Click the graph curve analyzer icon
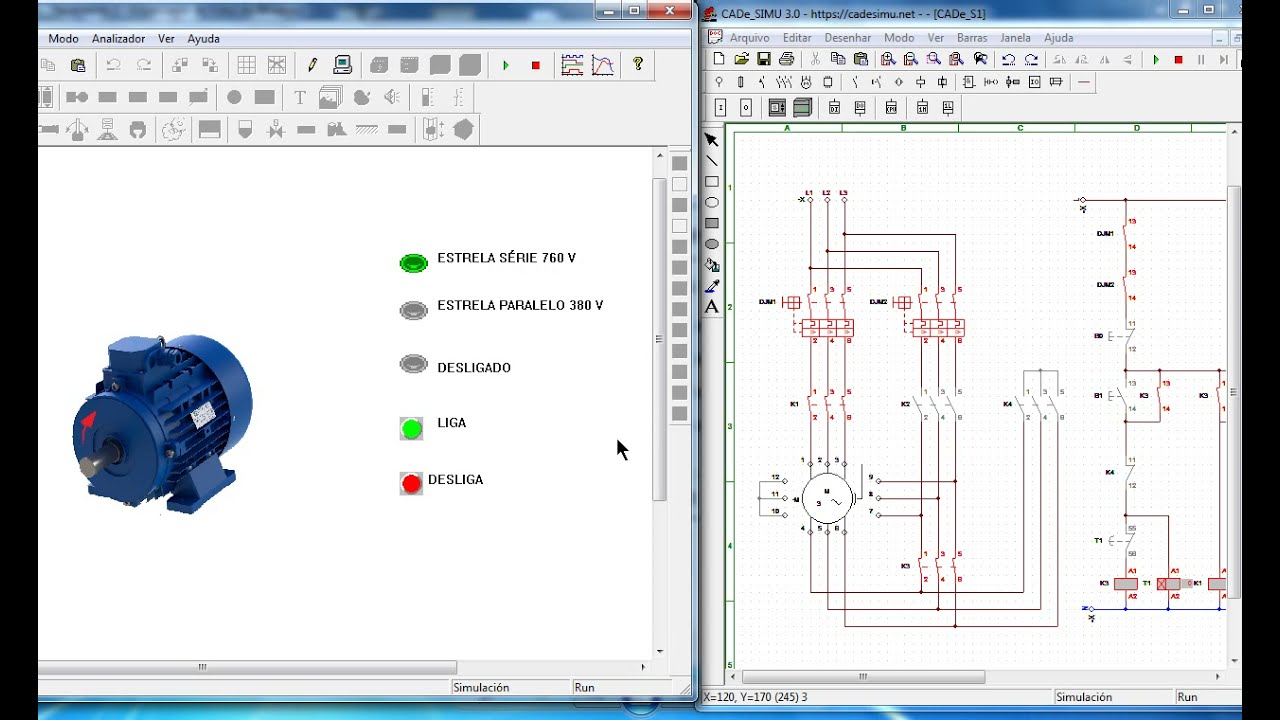This screenshot has width=1280, height=720. [x=603, y=65]
